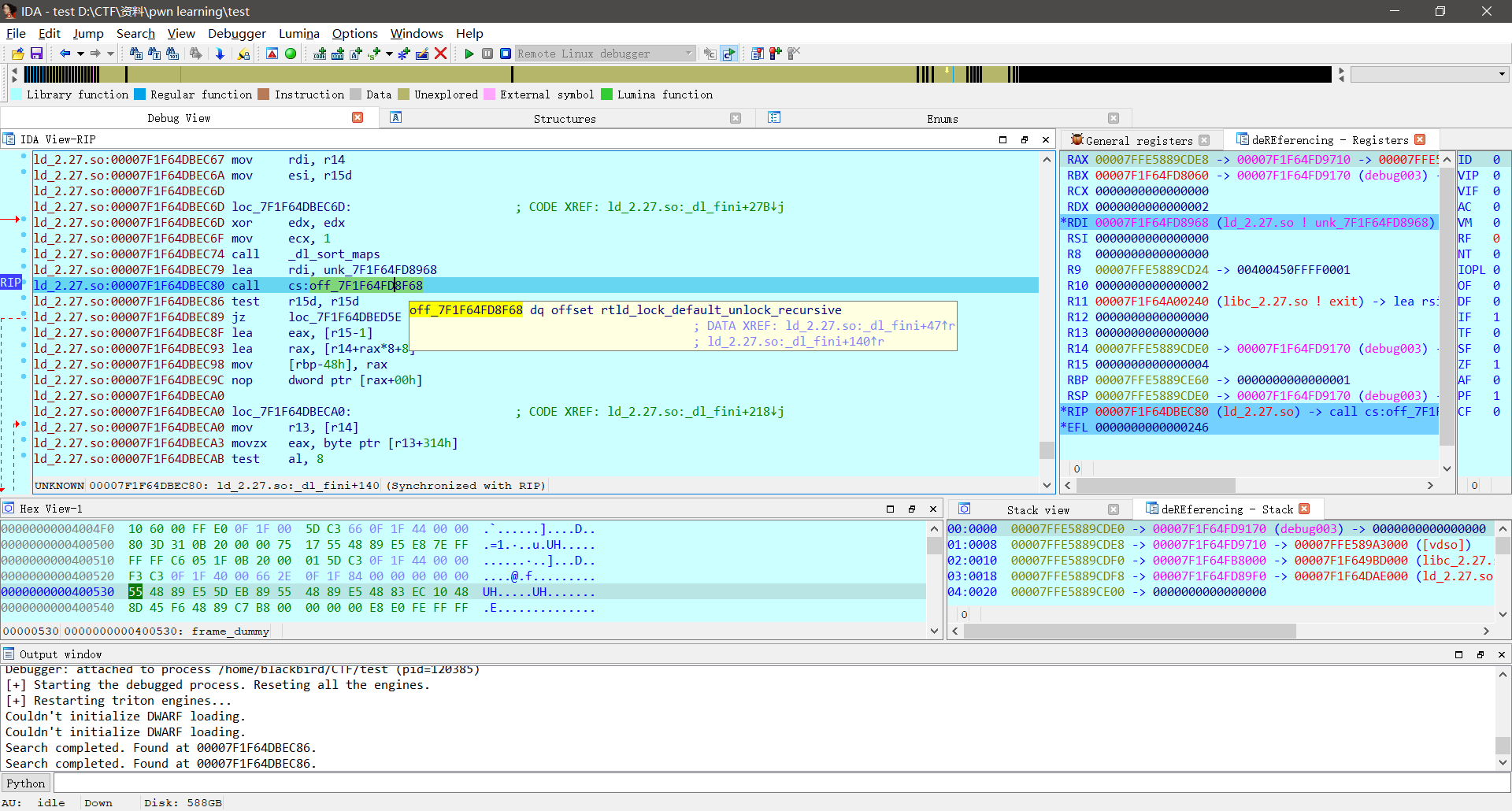Viewport: 1512px width, 811px height.
Task: Open the Remote Linux debugger dropdown
Action: point(689,54)
